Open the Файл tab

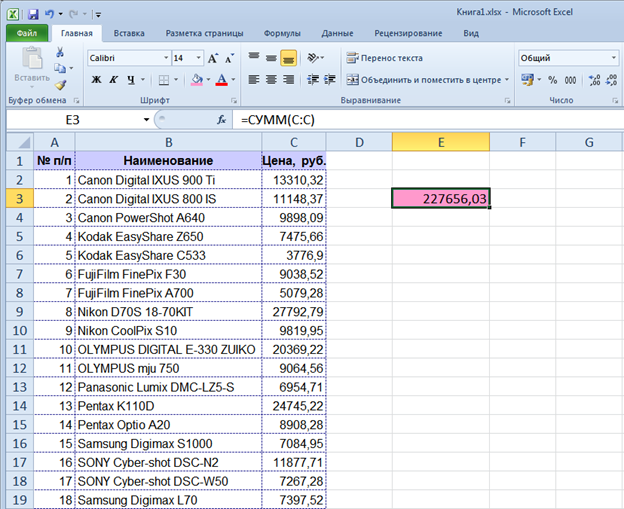point(26,33)
